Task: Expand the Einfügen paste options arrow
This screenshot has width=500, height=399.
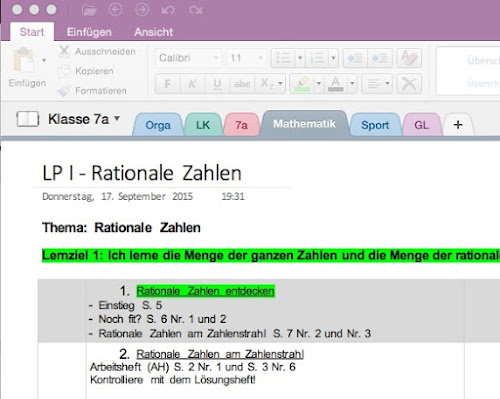Action: click(44, 61)
